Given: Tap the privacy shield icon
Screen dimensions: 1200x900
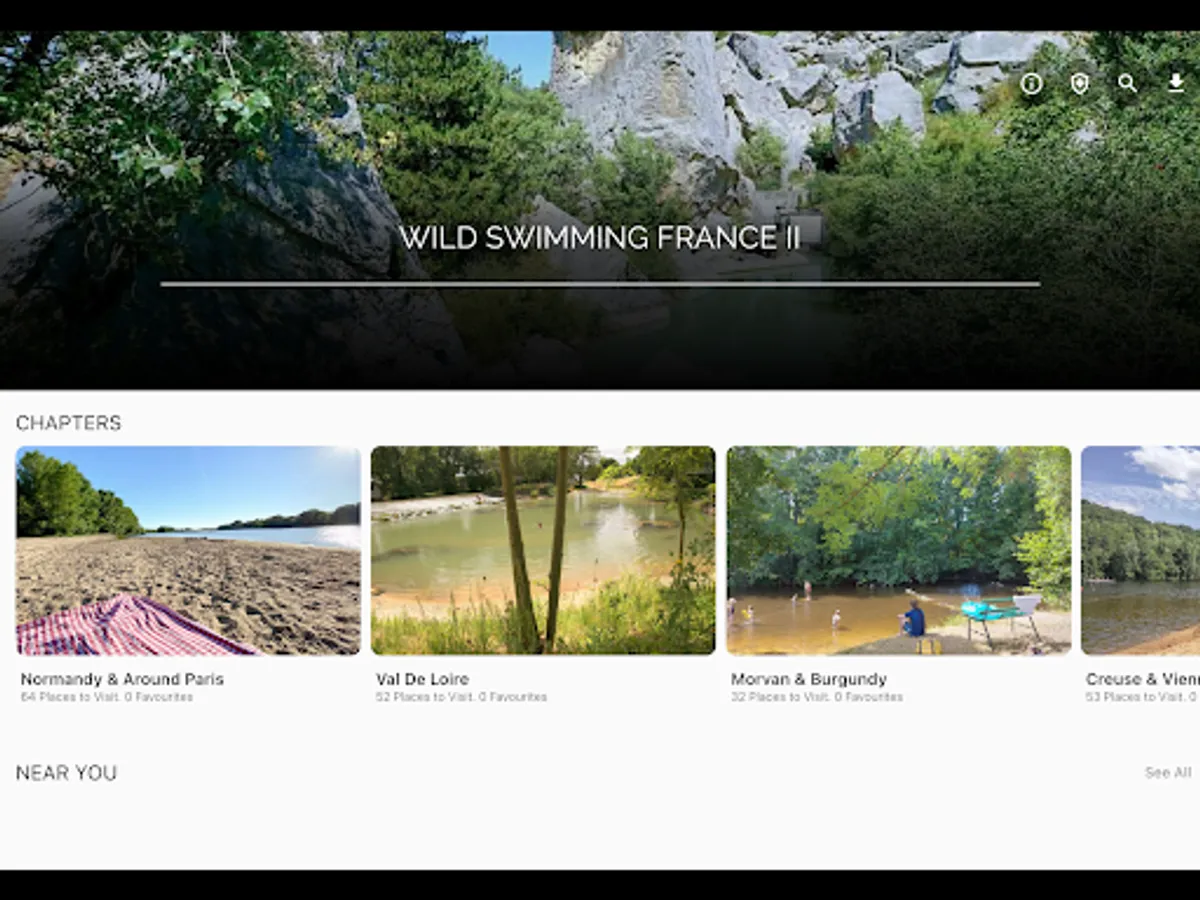Looking at the screenshot, I should [x=1079, y=84].
